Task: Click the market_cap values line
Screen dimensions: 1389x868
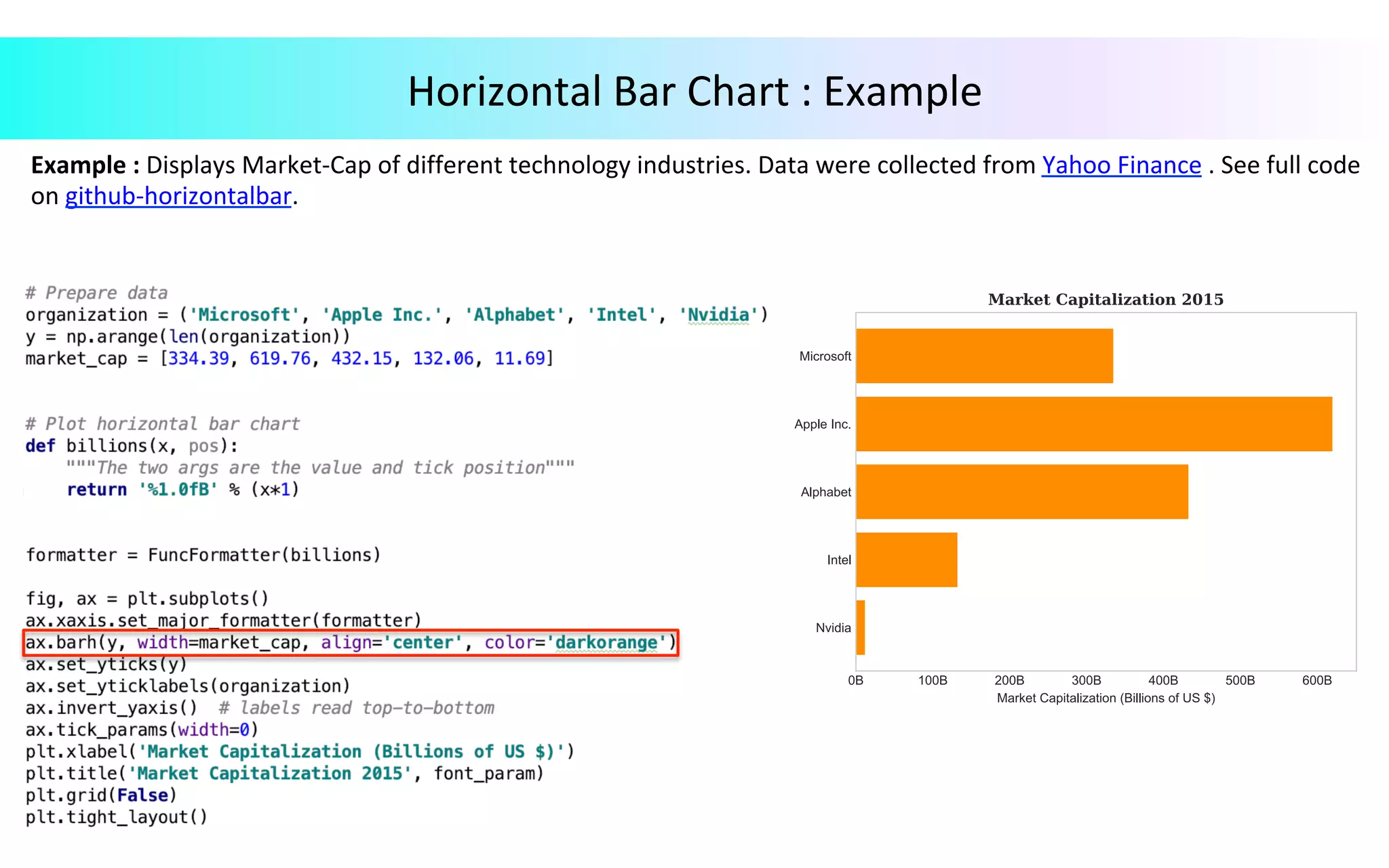Action: coord(290,358)
